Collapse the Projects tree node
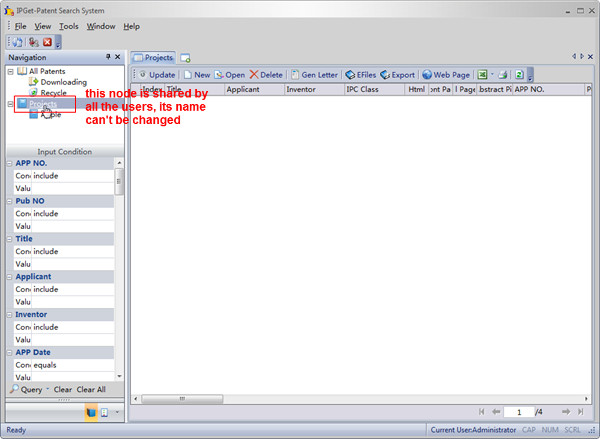This screenshot has width=600, height=439. click(x=11, y=104)
